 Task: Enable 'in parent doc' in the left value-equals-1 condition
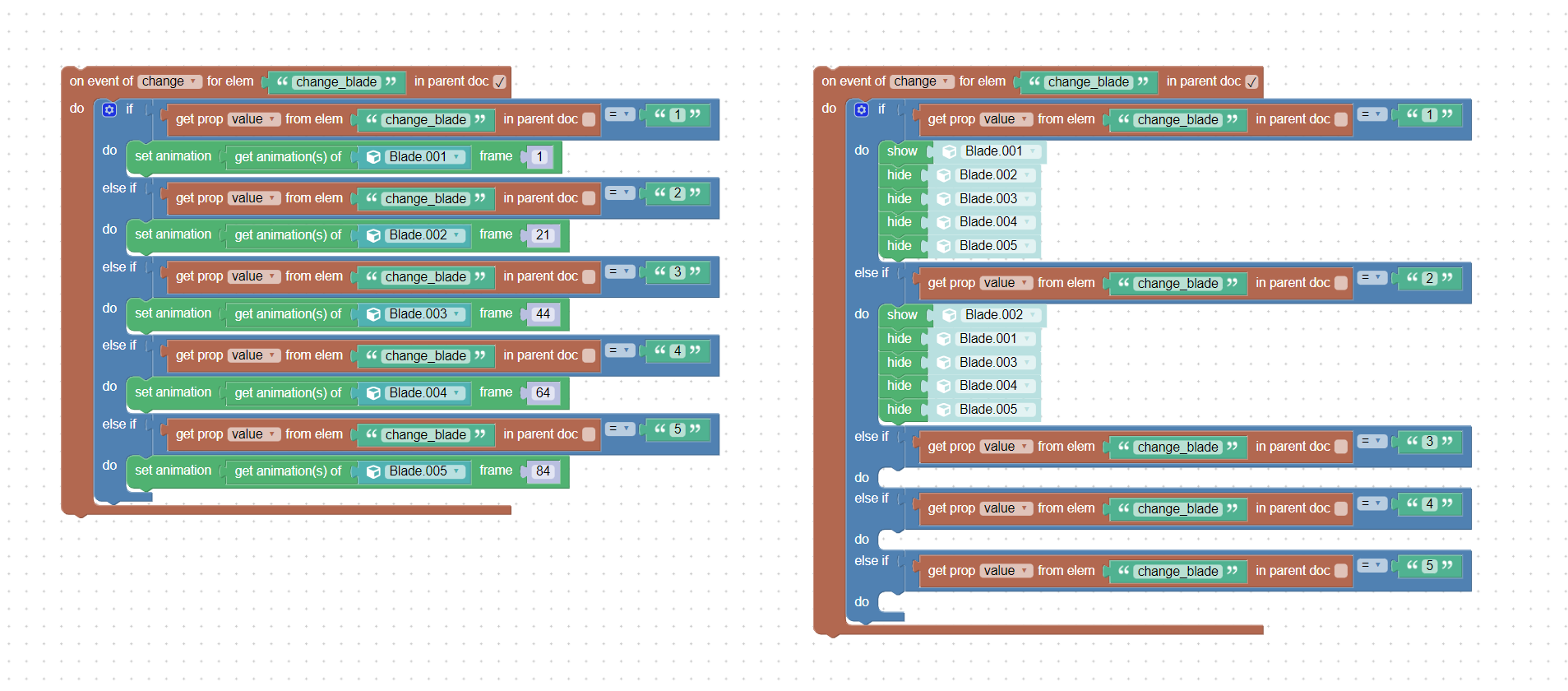(x=589, y=119)
